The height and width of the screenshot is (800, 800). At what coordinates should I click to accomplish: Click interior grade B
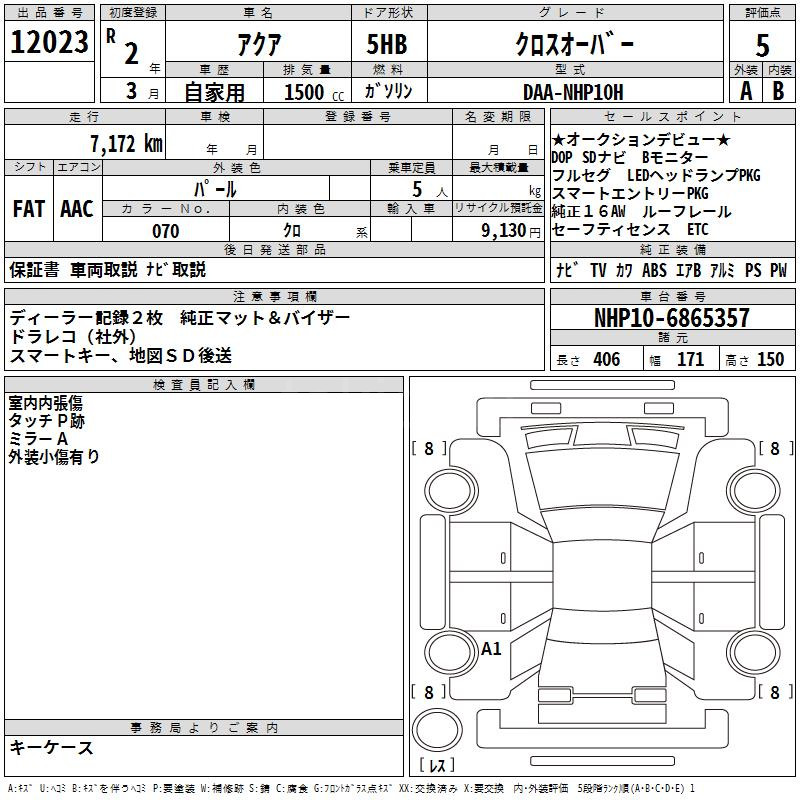(x=779, y=91)
